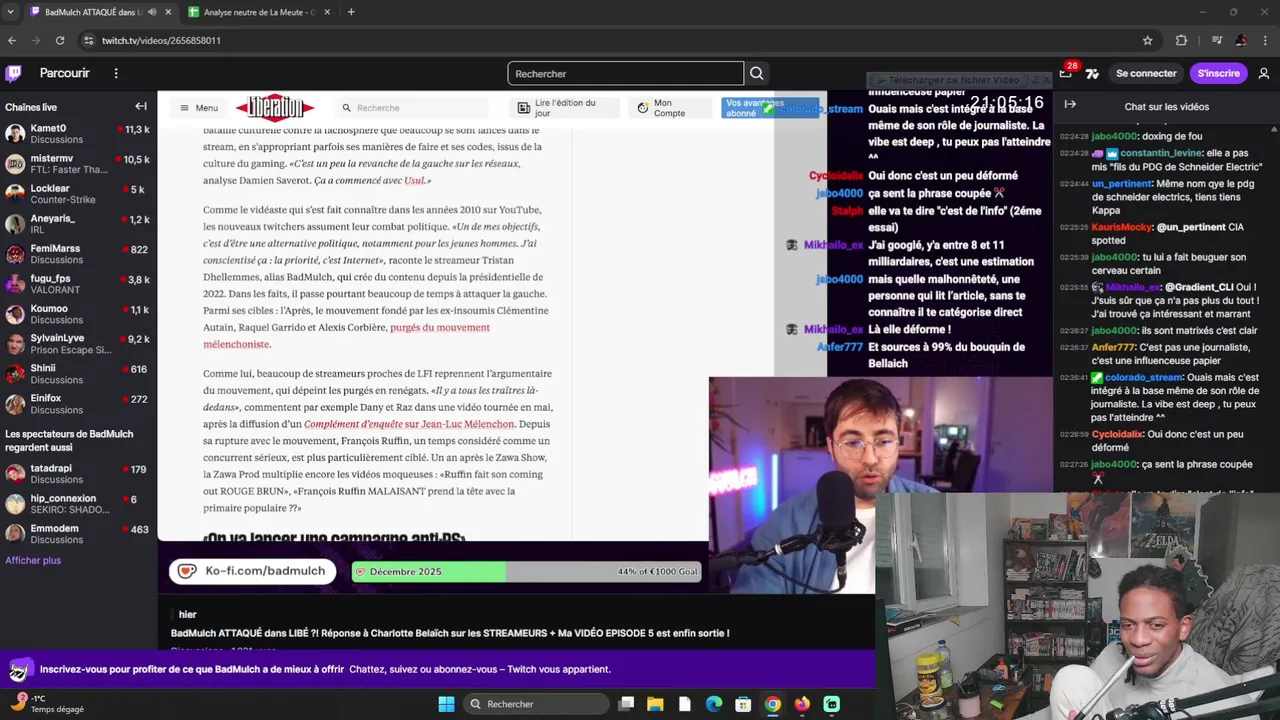Open the notifications inbox with 28 badge
The height and width of the screenshot is (720, 1280).
(x=1066, y=72)
